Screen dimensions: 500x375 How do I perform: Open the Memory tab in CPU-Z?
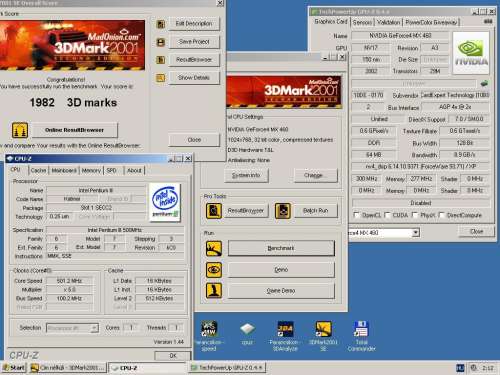[x=91, y=170]
